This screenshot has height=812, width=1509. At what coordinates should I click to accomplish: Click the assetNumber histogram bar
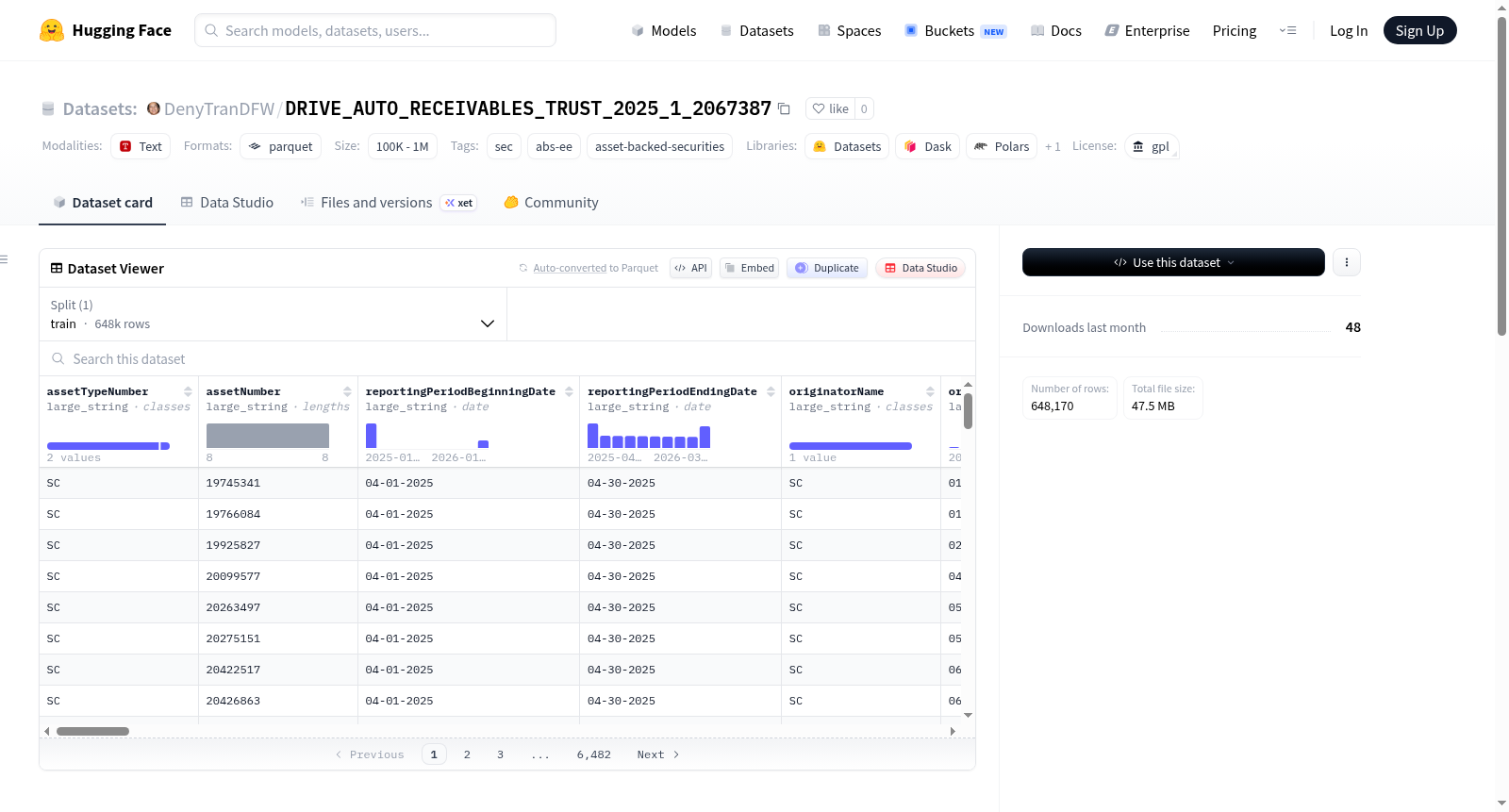tap(268, 436)
